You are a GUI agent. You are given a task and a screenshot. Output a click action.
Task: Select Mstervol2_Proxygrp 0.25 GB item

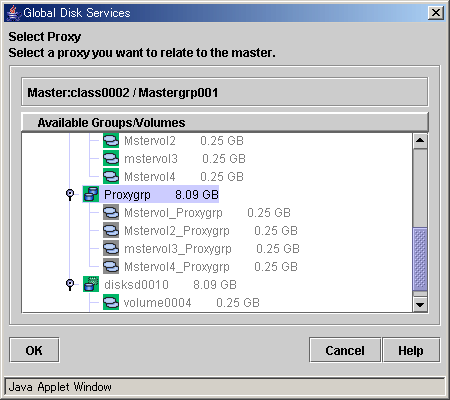211,231
